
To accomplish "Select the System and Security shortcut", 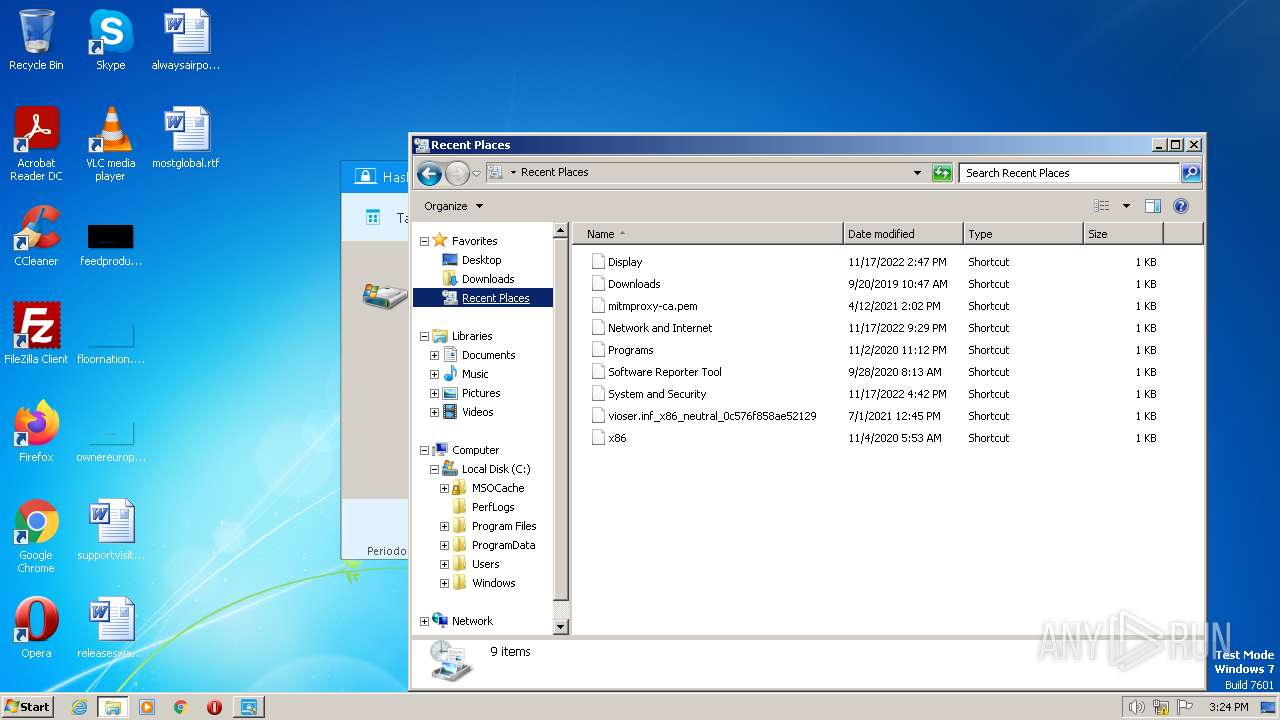I will coord(873,394).
